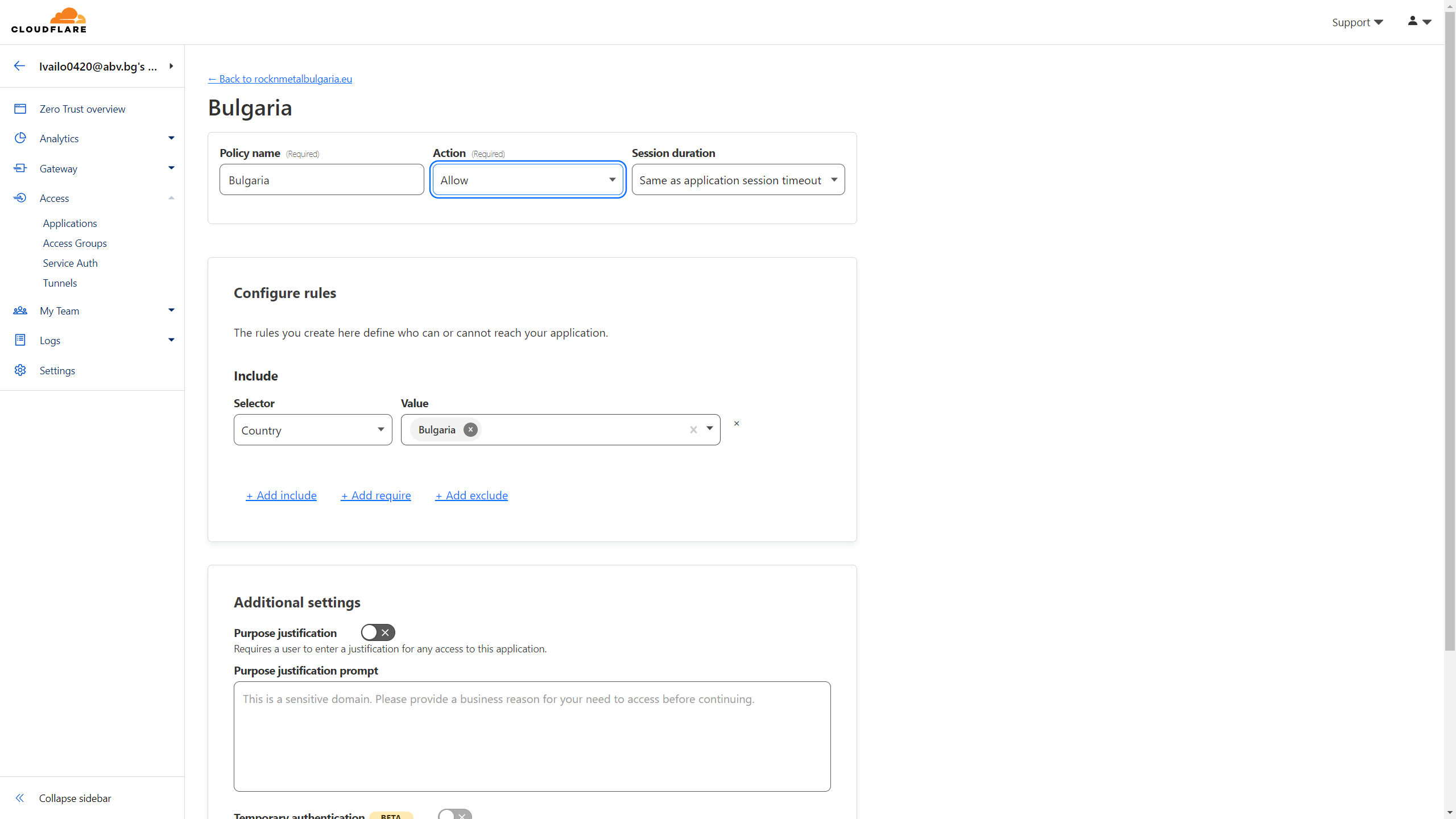Open the Session duration dropdown
The height and width of the screenshot is (819, 1456).
coord(738,180)
